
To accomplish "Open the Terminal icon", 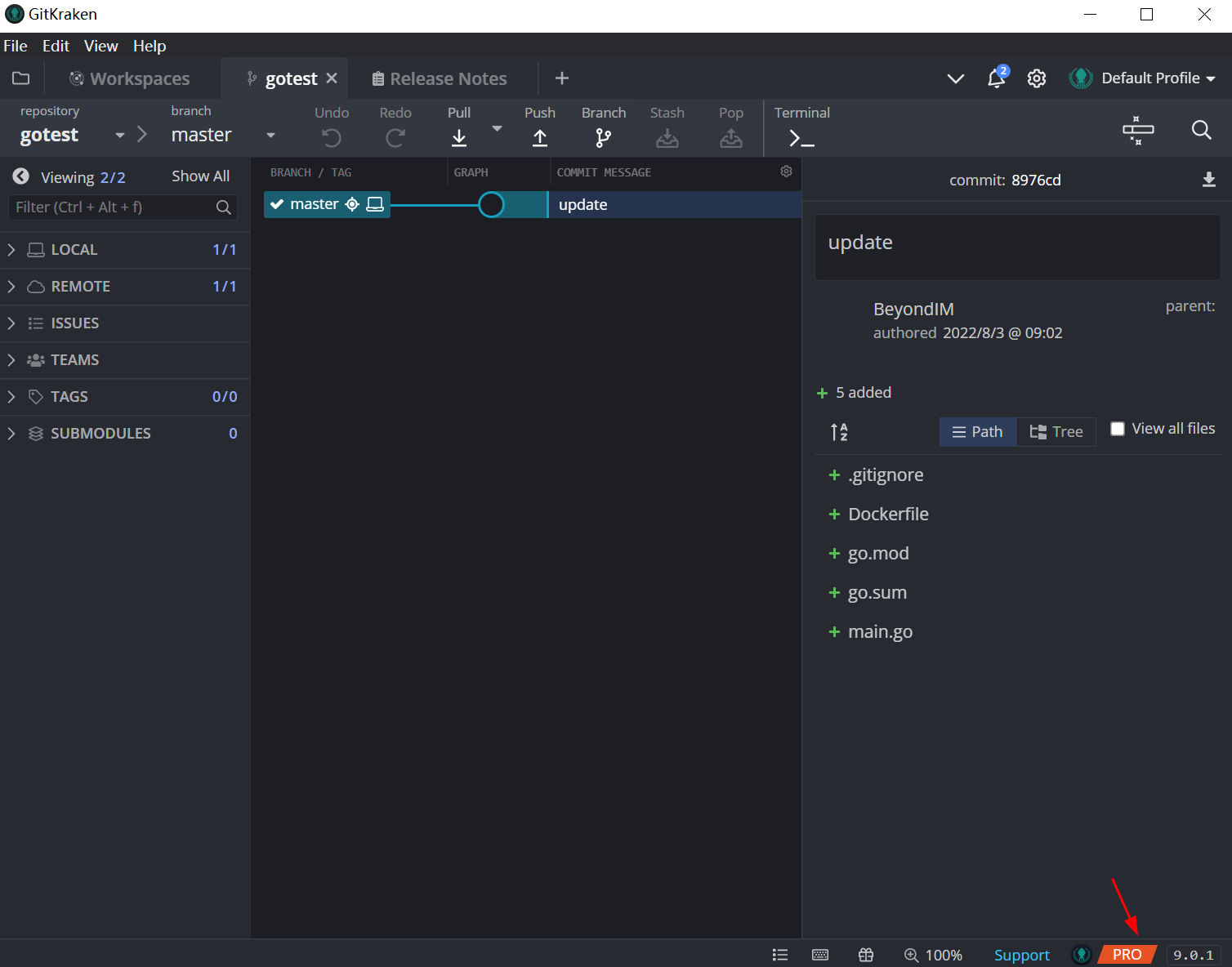I will point(802,139).
